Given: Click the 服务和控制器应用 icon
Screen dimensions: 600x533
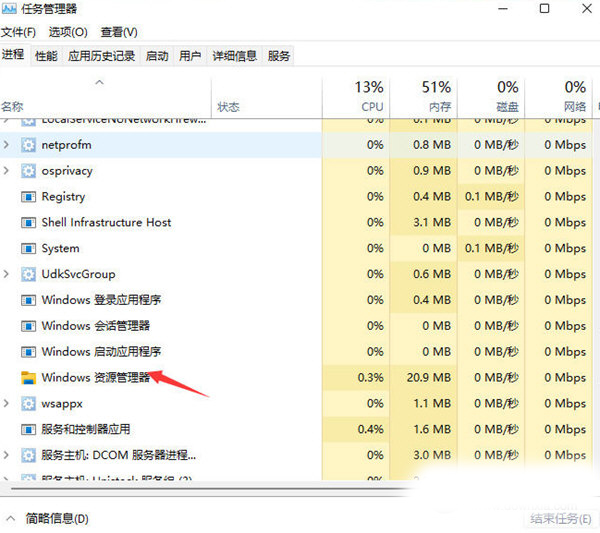Looking at the screenshot, I should (28, 429).
